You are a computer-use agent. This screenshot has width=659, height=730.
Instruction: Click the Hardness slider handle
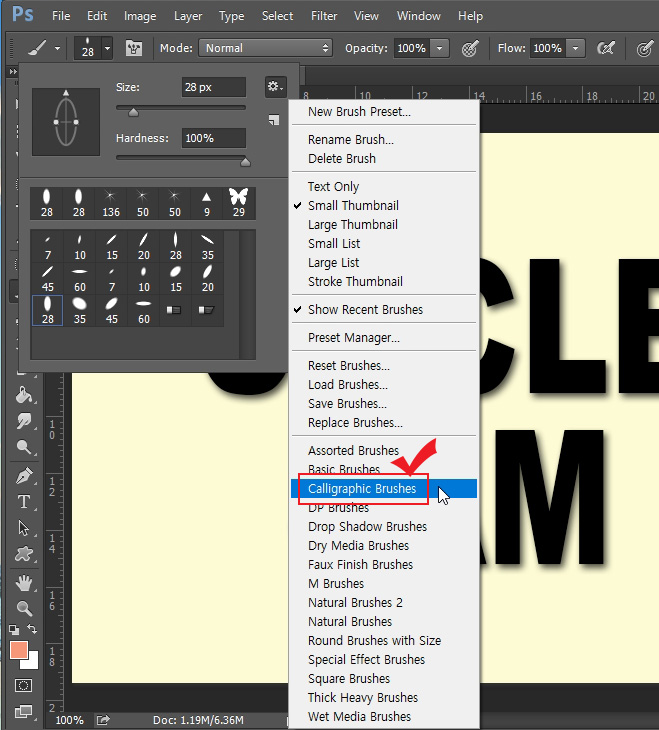pyautogui.click(x=245, y=162)
